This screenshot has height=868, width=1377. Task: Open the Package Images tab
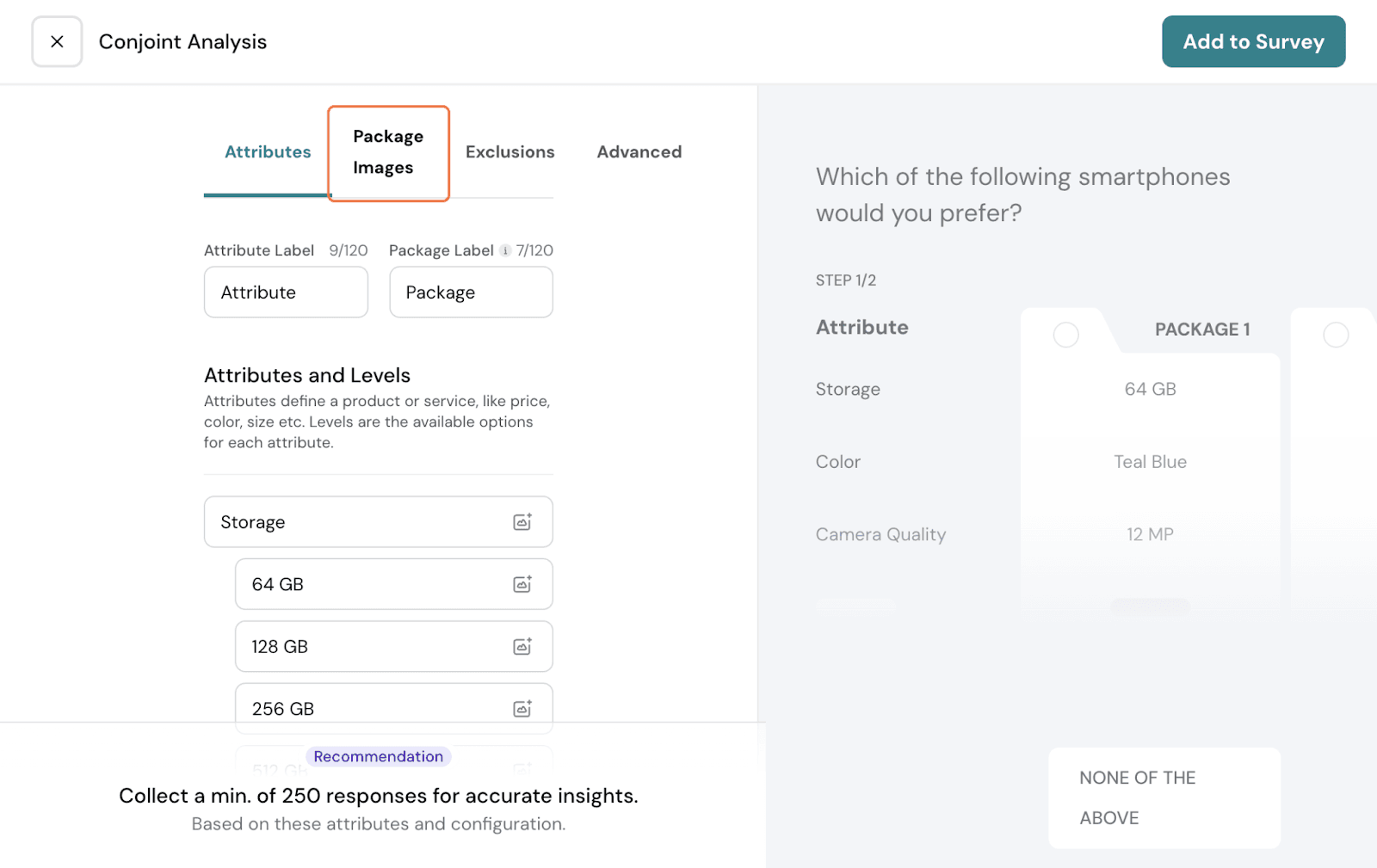point(388,152)
